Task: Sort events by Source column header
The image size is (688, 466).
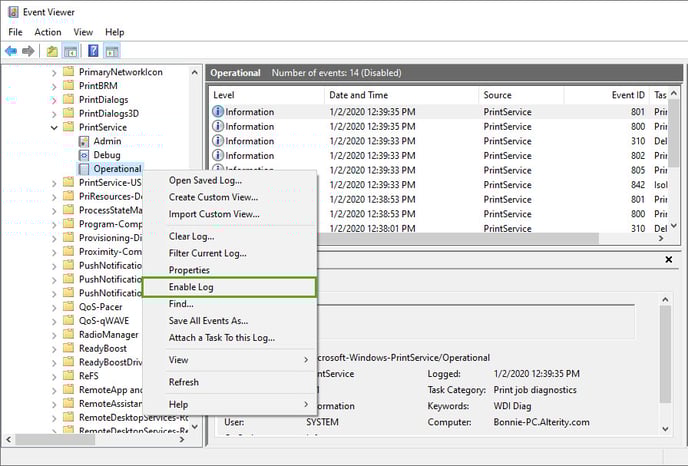Action: (x=521, y=95)
